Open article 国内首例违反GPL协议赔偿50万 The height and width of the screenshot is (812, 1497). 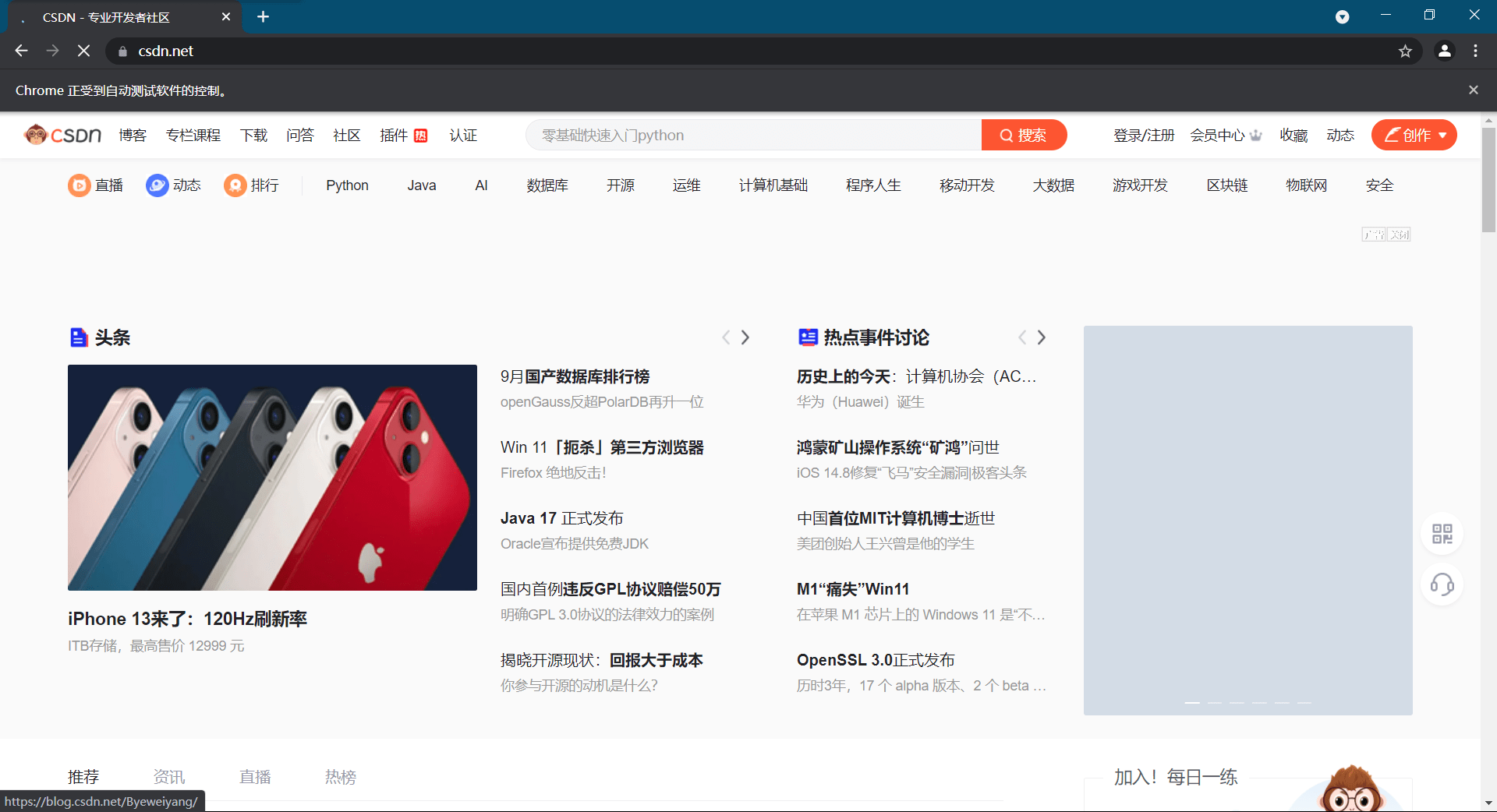[610, 590]
